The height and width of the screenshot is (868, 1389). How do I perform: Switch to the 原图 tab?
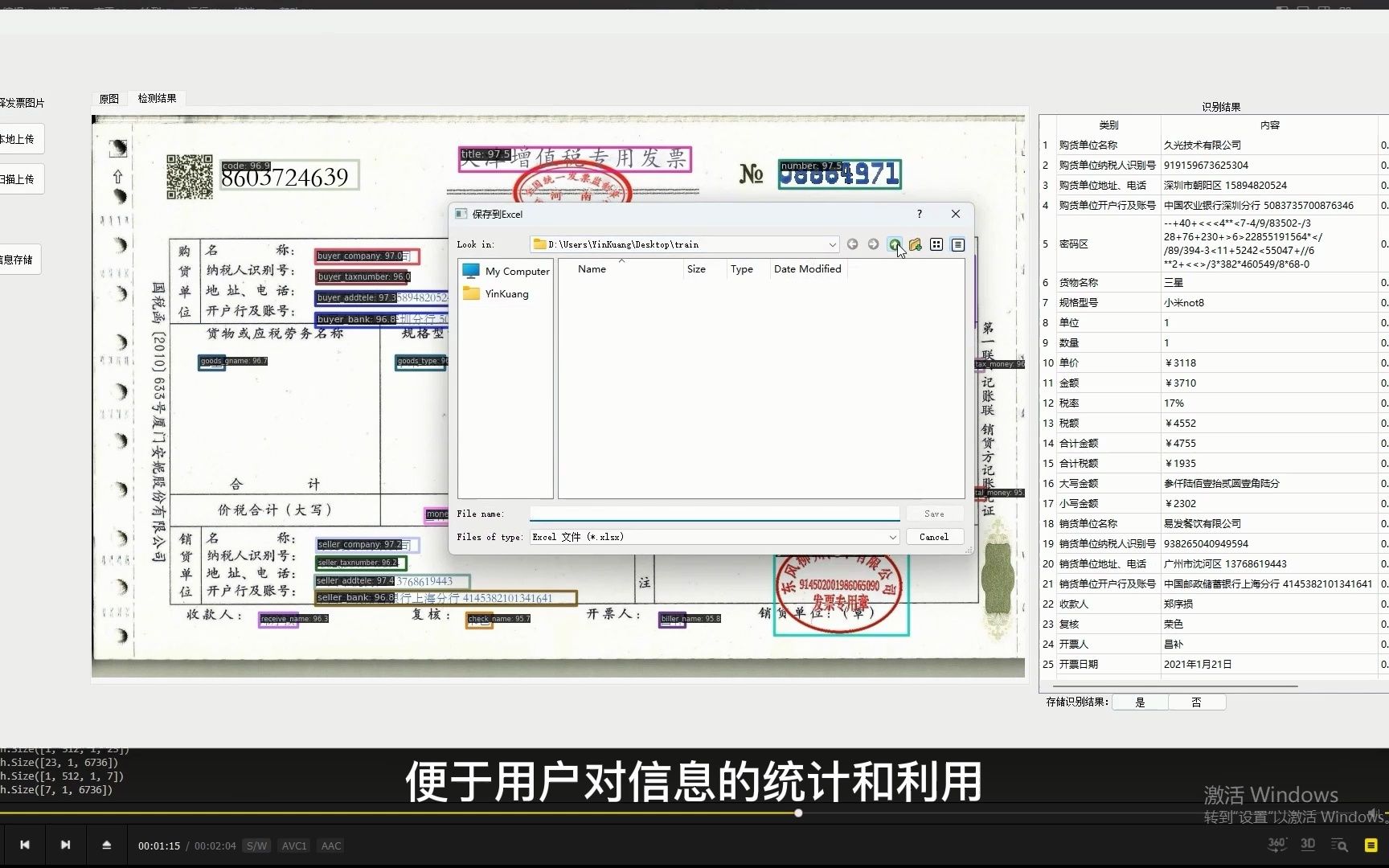(x=108, y=98)
